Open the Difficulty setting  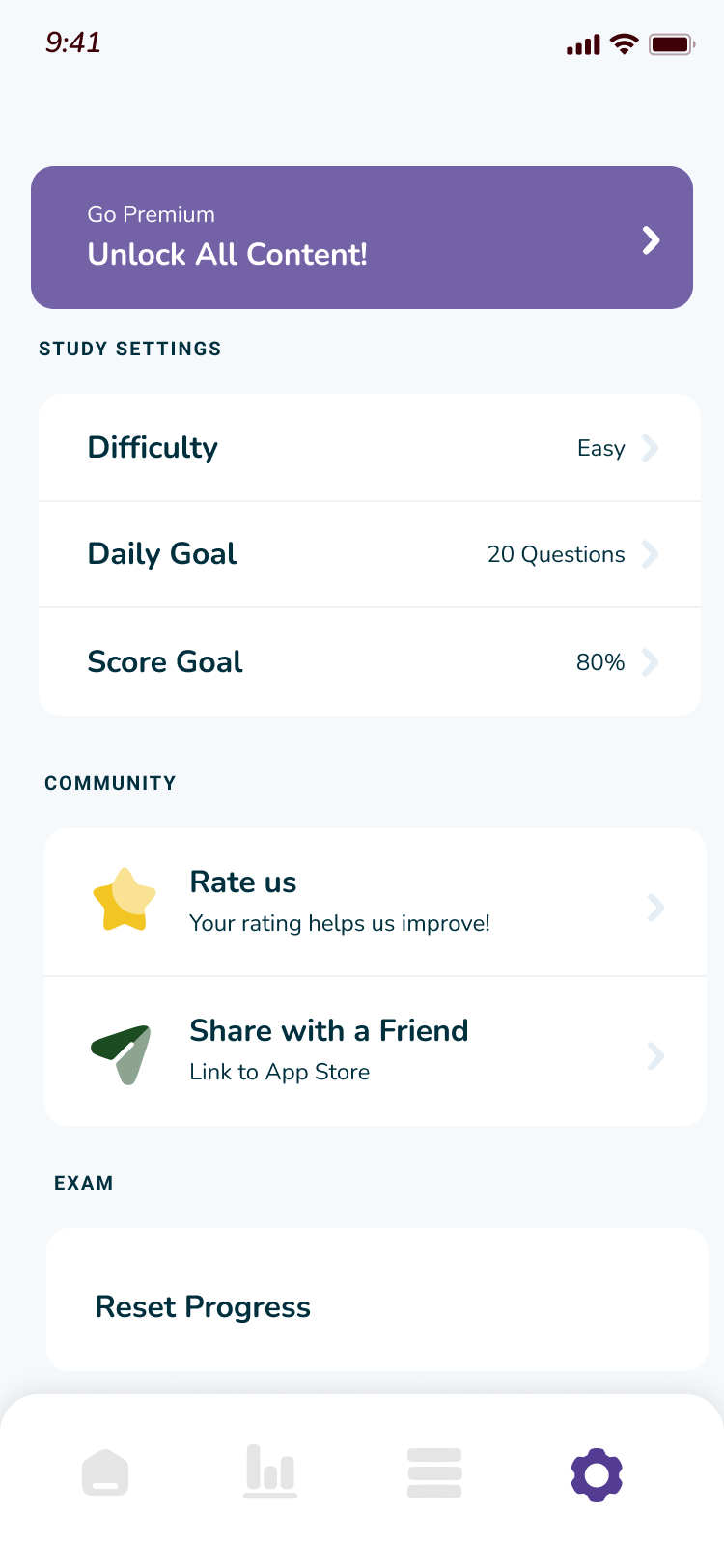pos(370,448)
